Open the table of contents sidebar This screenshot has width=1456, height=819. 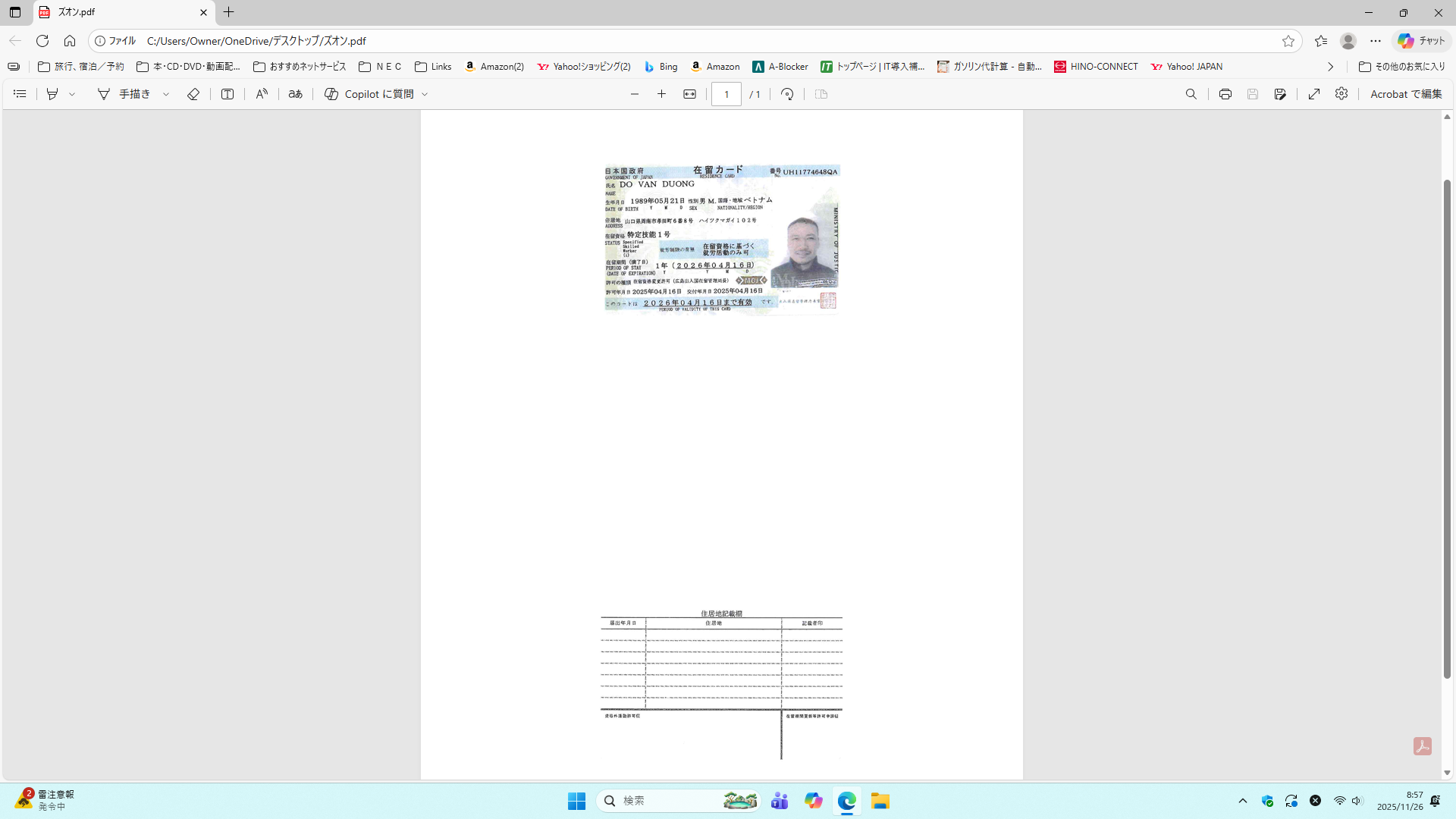20,94
